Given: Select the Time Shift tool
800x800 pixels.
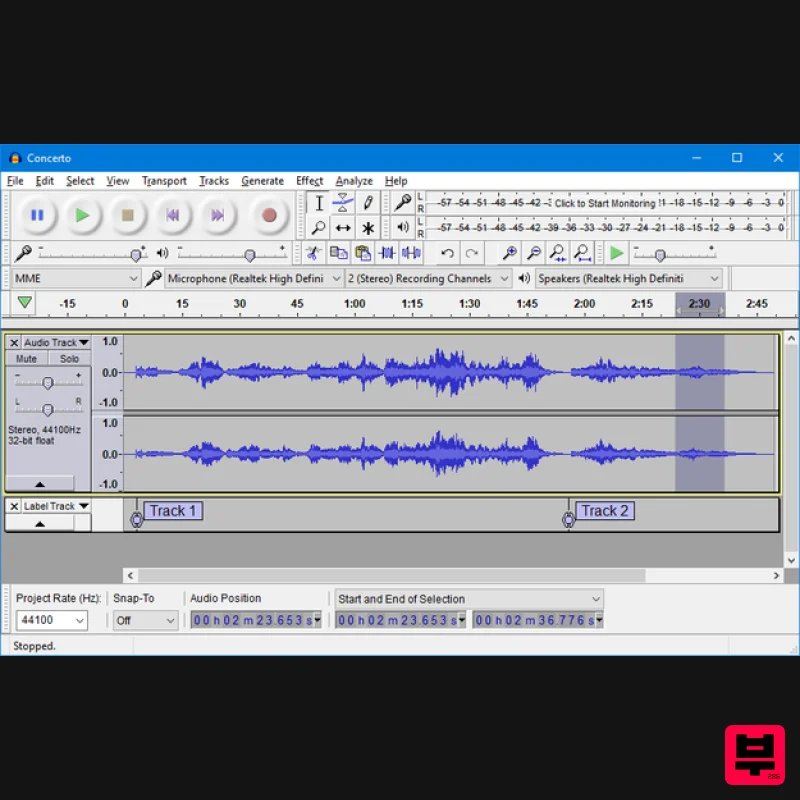Looking at the screenshot, I should (343, 227).
